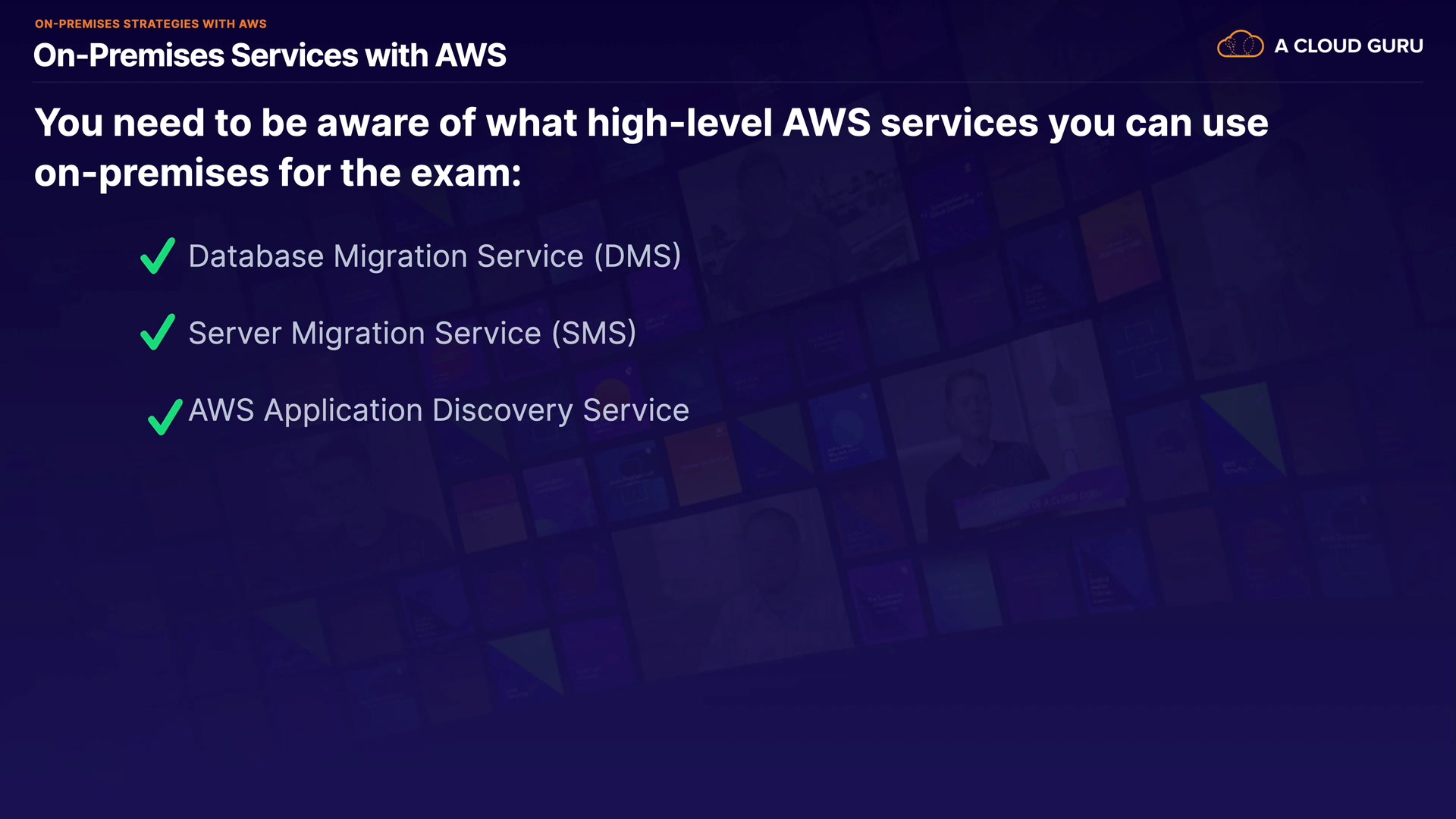
Task: Click the word "exam:" in the heading
Action: click(466, 173)
